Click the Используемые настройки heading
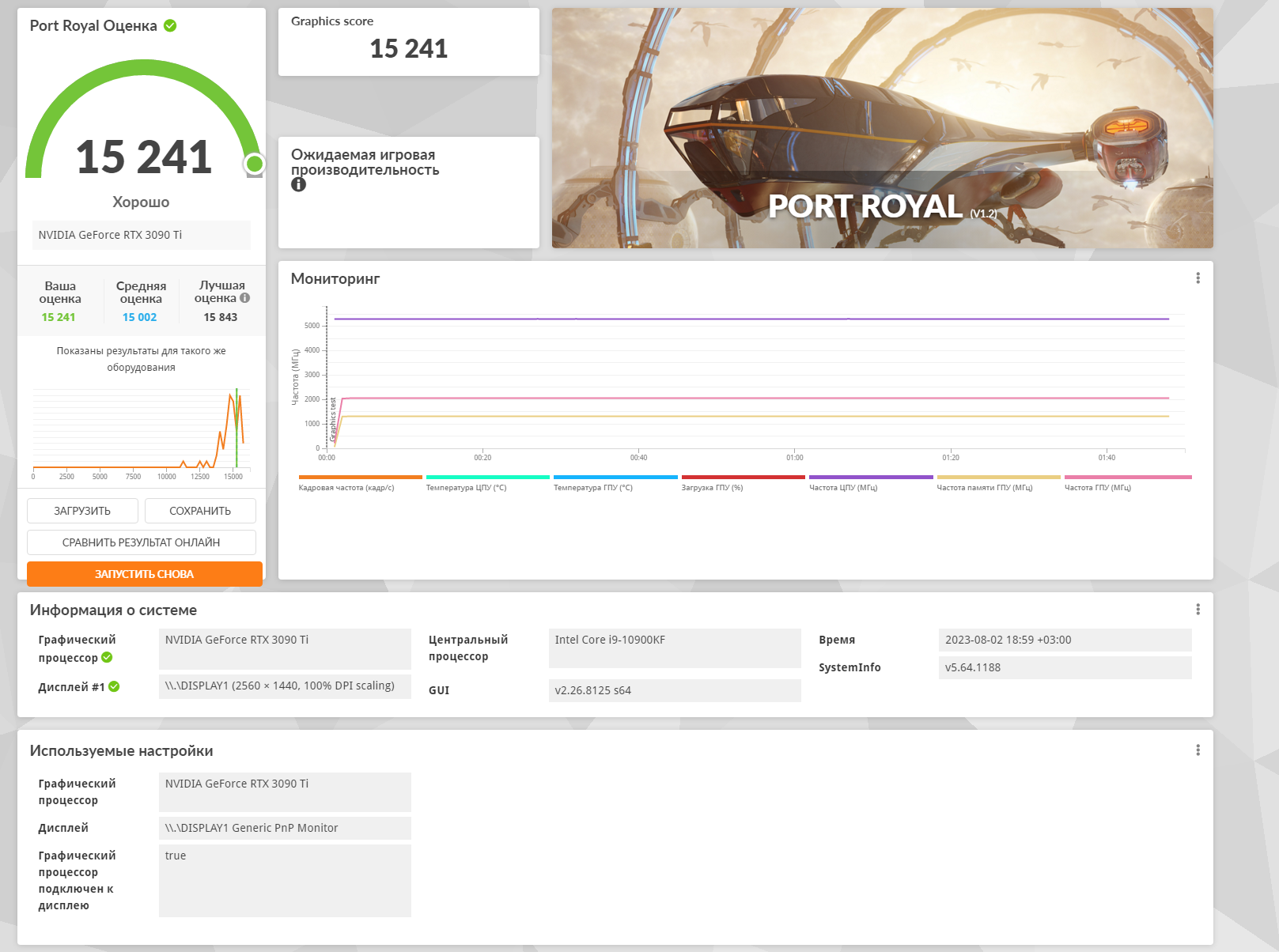1279x952 pixels. coord(121,750)
